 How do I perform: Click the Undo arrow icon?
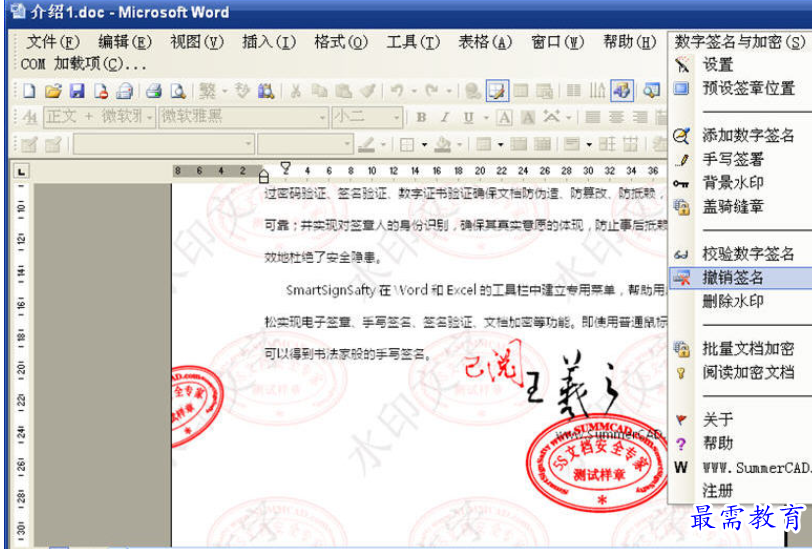(397, 91)
